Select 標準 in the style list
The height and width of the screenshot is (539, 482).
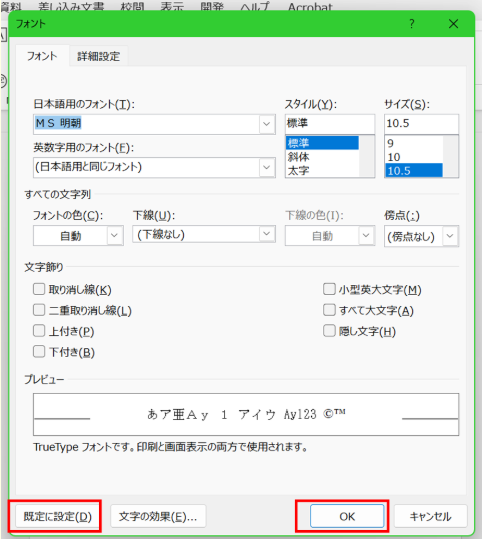tap(322, 143)
